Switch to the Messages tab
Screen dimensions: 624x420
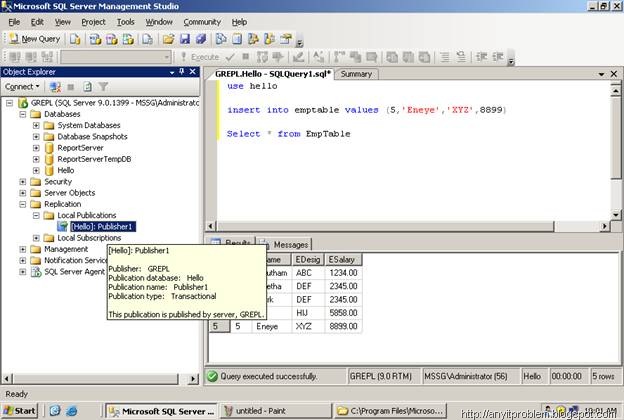(x=285, y=244)
